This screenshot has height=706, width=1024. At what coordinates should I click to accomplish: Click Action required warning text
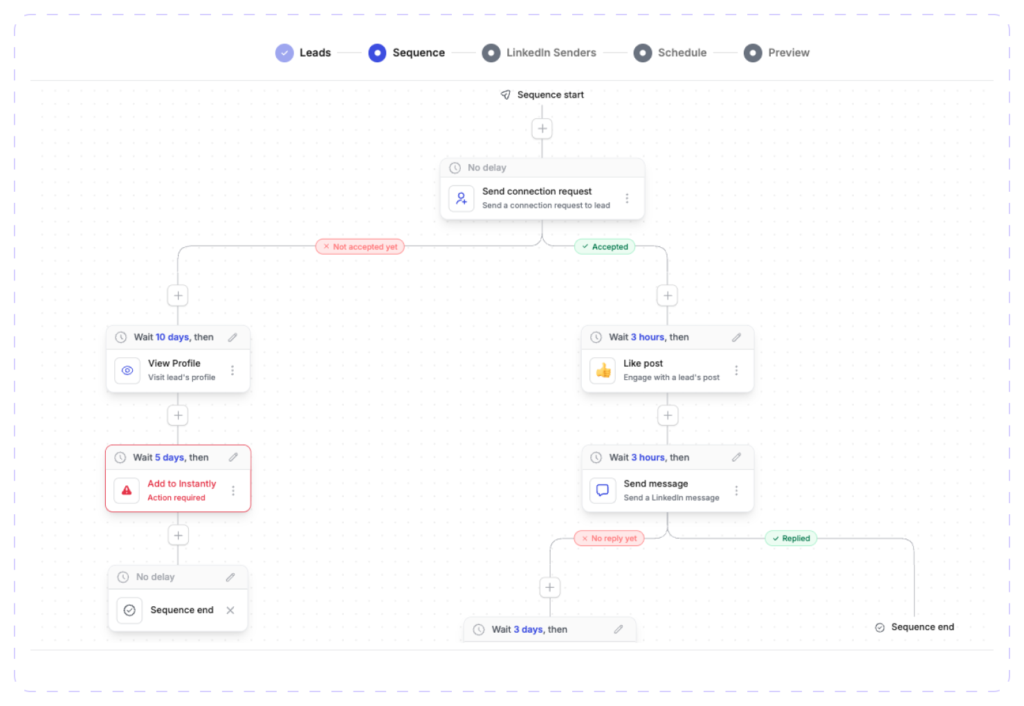tap(176, 498)
